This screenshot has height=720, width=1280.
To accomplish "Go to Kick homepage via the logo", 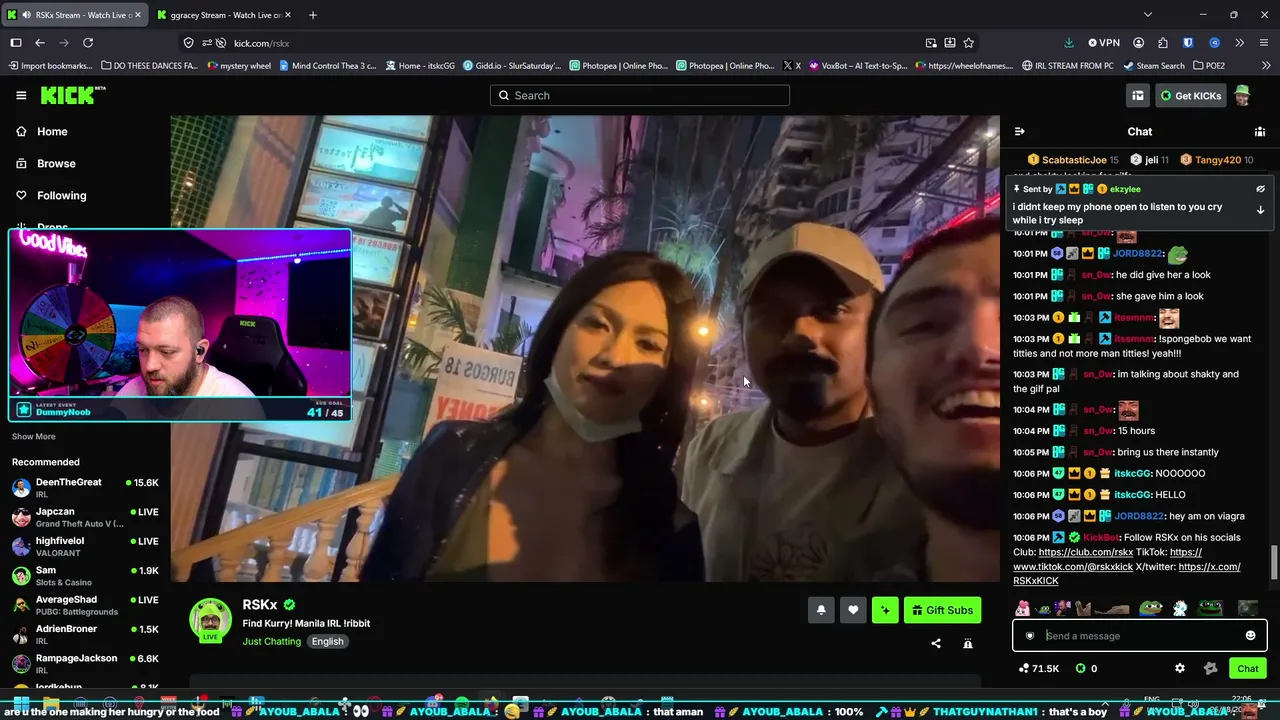I will [x=73, y=95].
